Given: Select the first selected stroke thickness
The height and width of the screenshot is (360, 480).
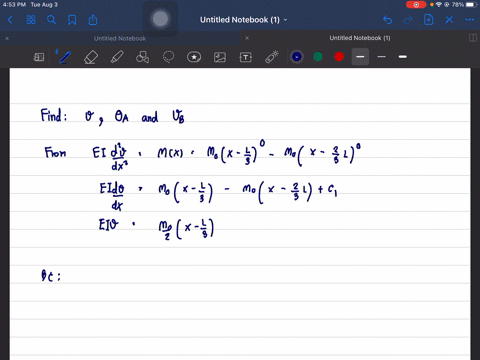Looking at the screenshot, I should point(360,57).
